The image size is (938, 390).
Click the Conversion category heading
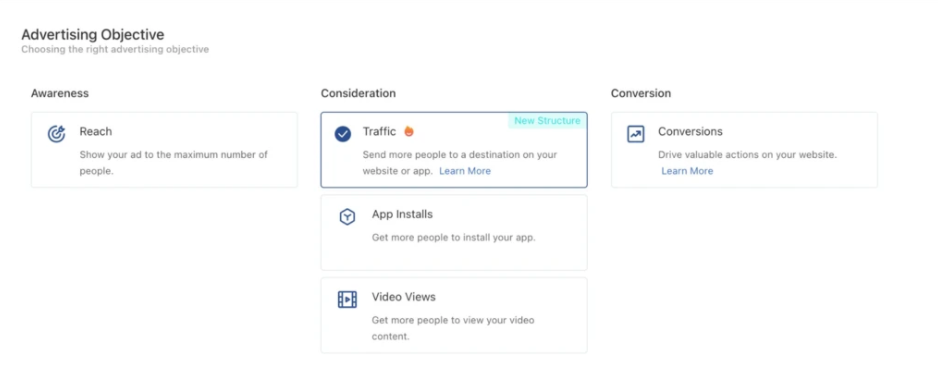pos(641,93)
